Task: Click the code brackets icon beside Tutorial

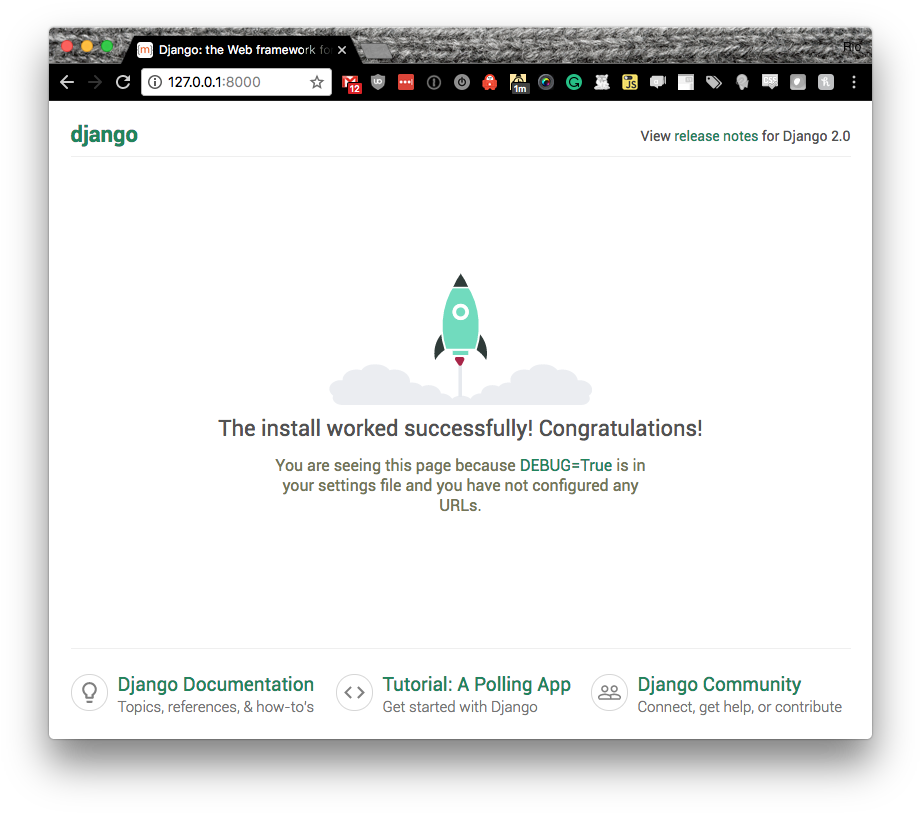Action: click(354, 692)
